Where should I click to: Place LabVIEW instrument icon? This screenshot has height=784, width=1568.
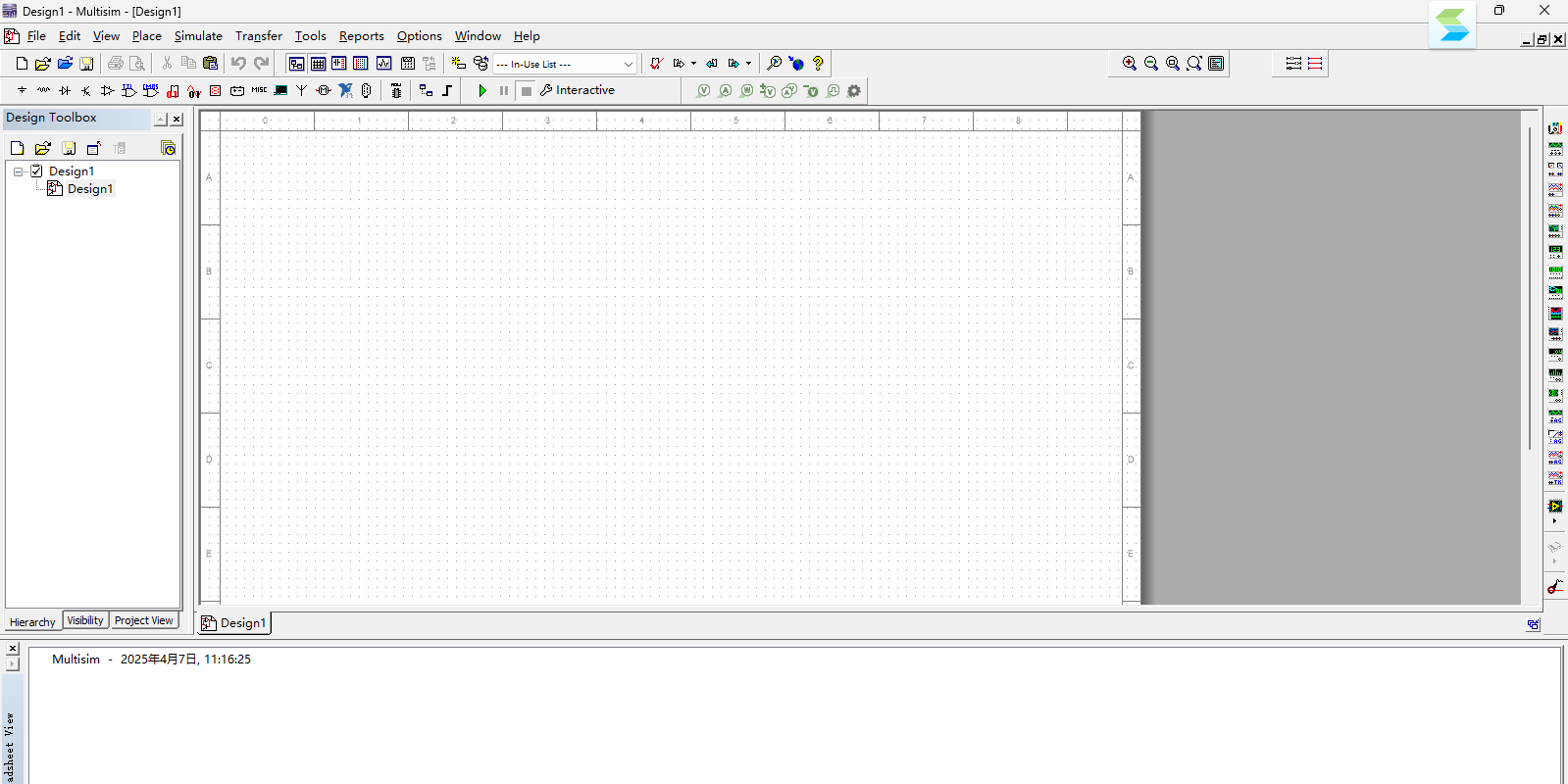pyautogui.click(x=1555, y=507)
